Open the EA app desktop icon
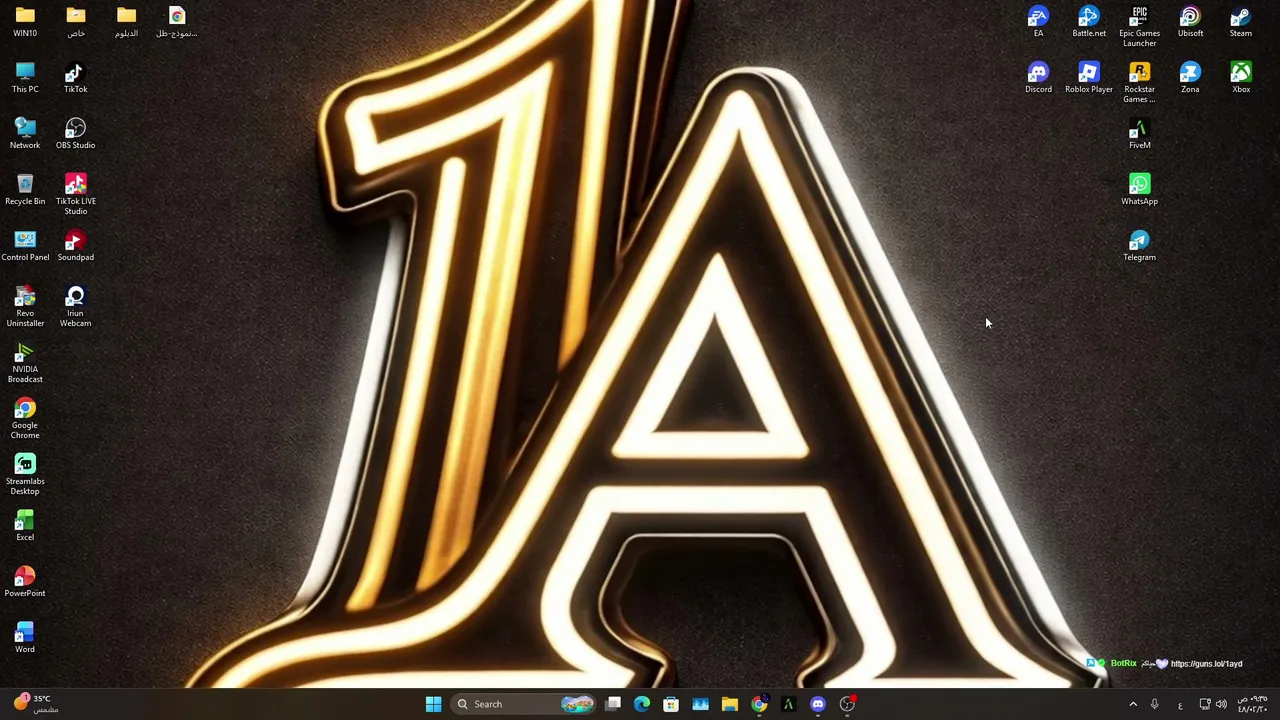1280x720 pixels. click(x=1038, y=22)
